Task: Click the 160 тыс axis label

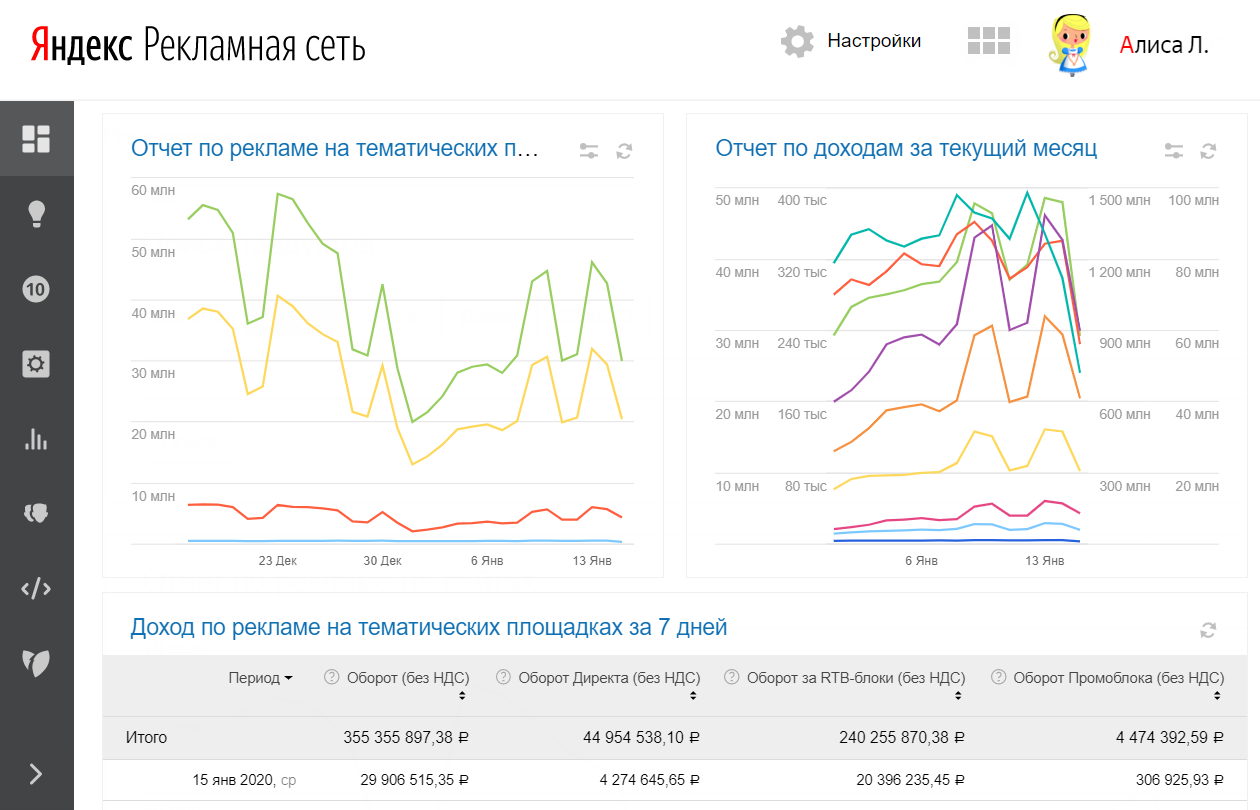Action: (x=802, y=415)
